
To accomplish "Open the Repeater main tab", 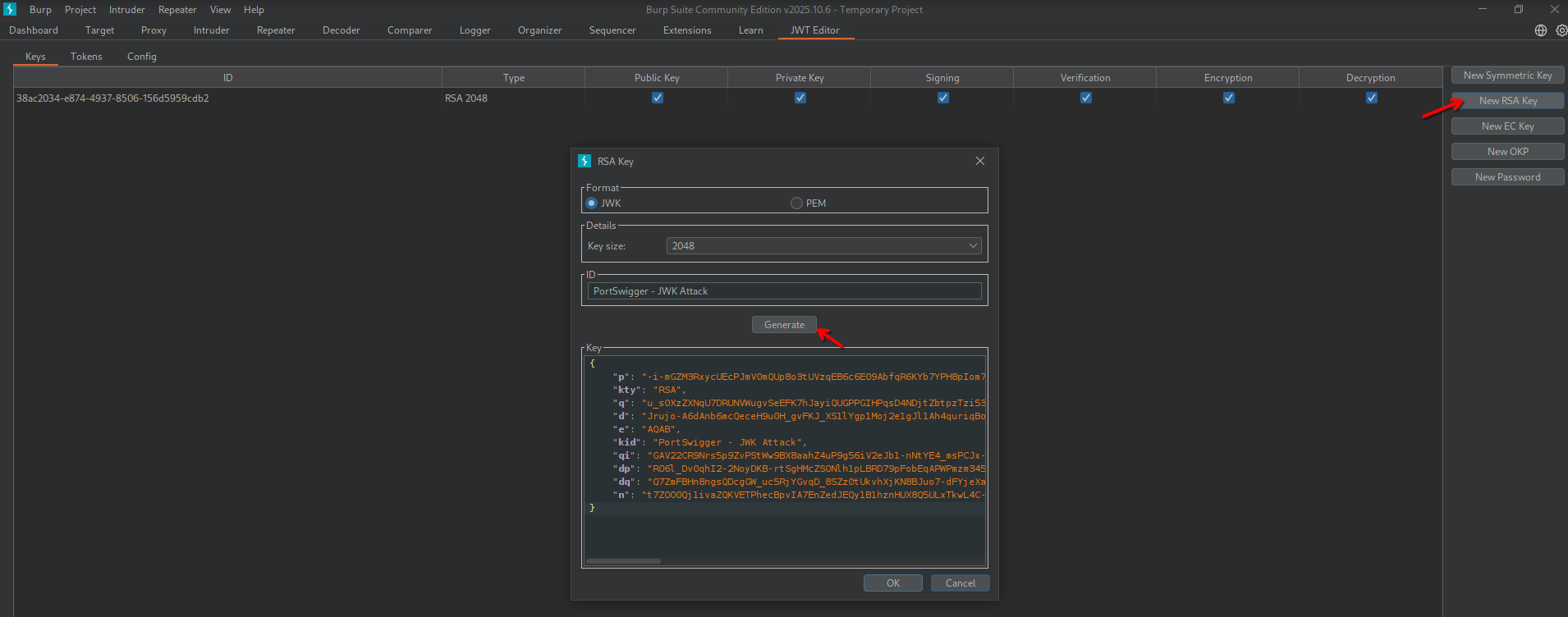I will (x=276, y=30).
